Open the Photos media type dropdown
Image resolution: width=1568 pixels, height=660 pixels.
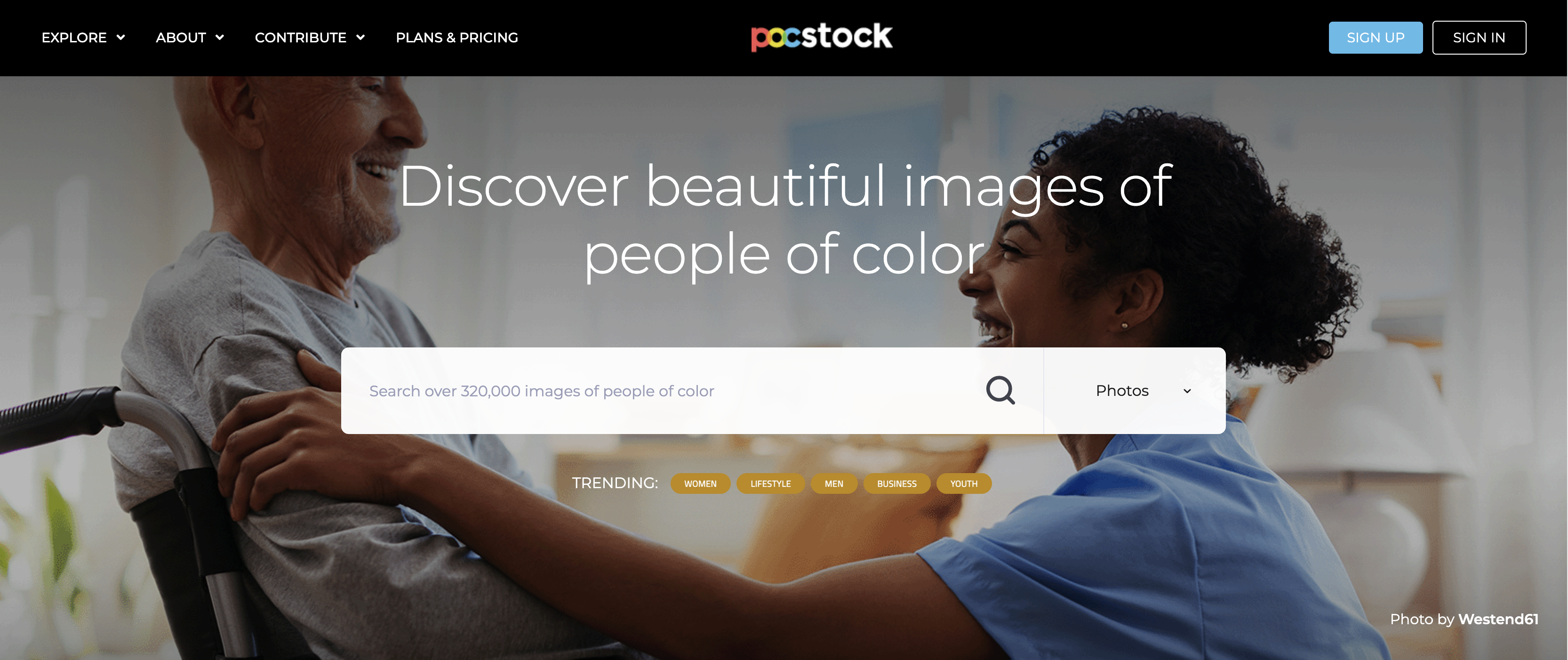(x=1135, y=391)
